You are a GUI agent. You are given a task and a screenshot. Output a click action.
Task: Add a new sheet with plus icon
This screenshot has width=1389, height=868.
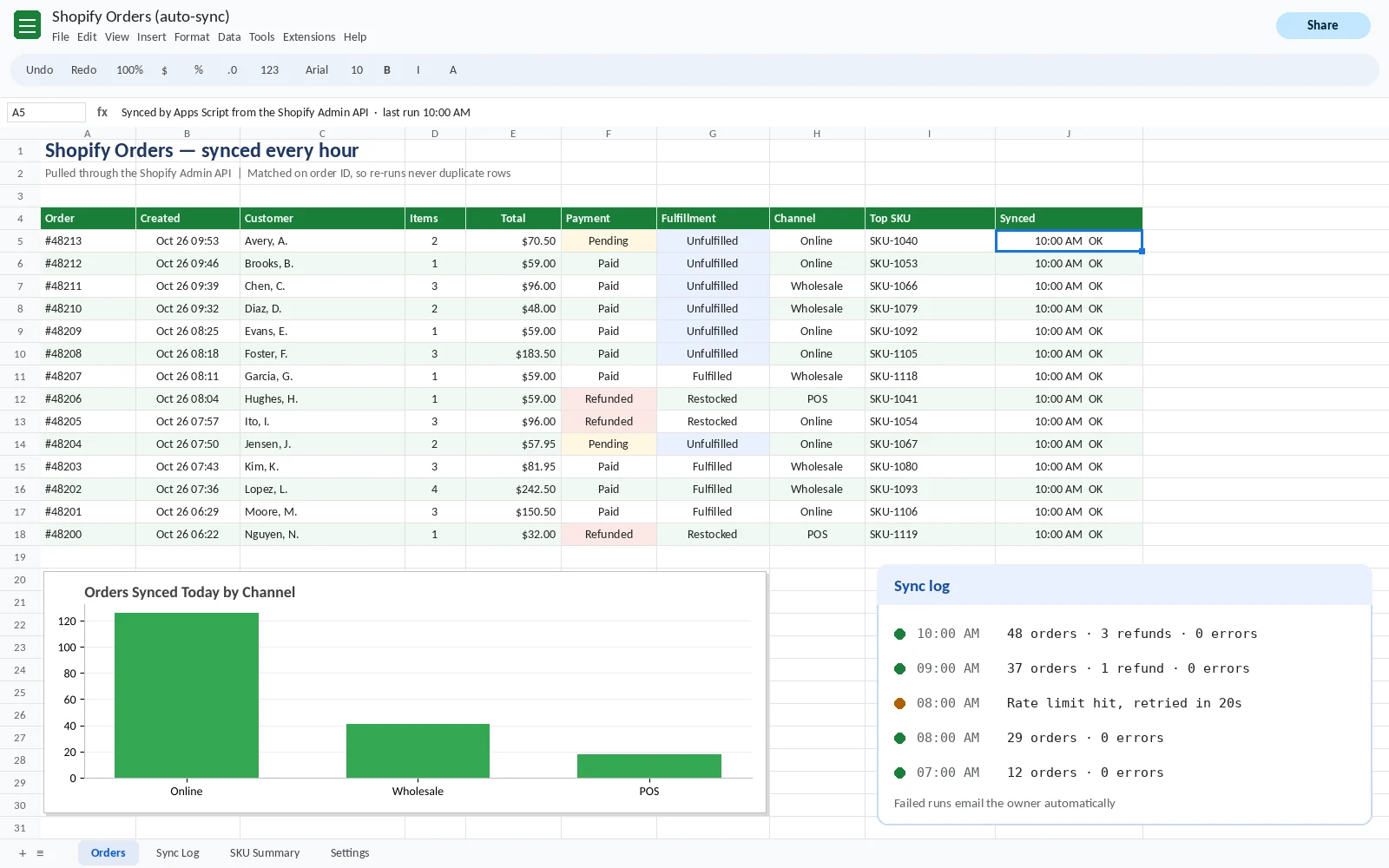23,853
